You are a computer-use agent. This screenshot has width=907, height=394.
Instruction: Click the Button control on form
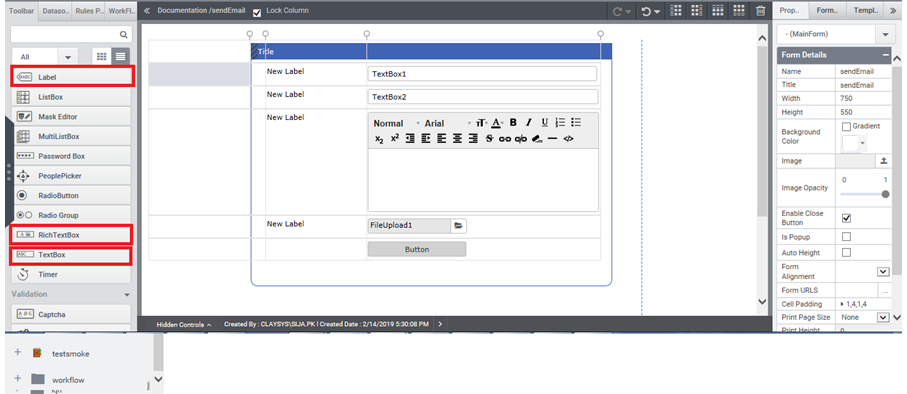[x=416, y=249]
